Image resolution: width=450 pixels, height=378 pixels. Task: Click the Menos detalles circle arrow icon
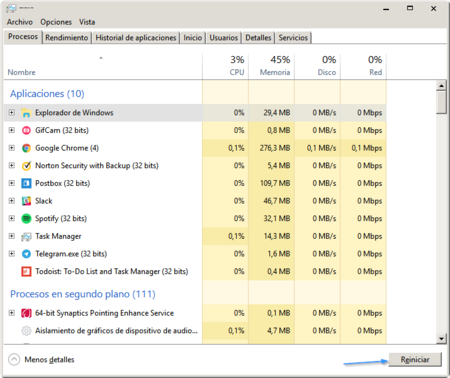click(14, 360)
